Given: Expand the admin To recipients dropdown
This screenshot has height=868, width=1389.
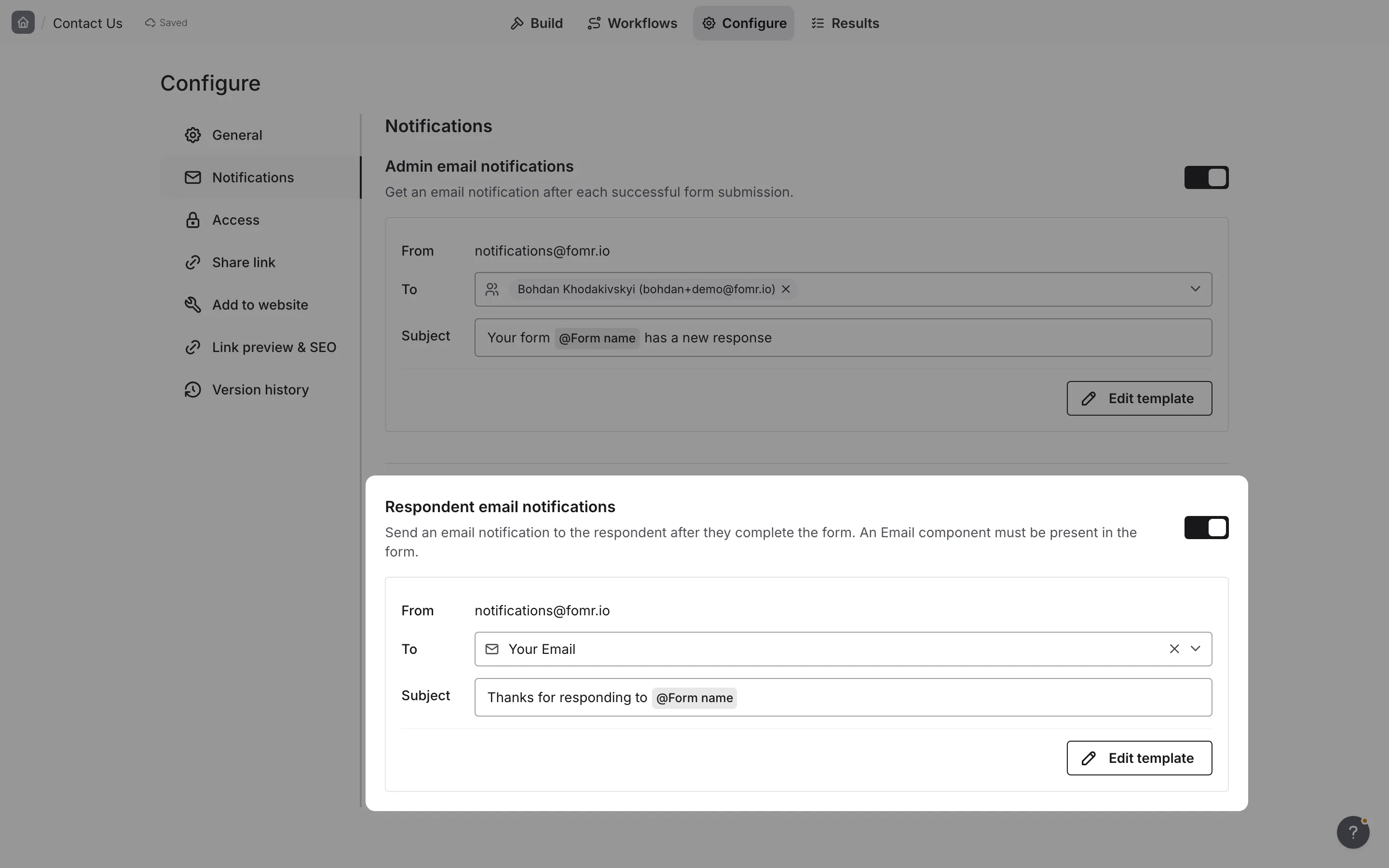Looking at the screenshot, I should tap(1196, 289).
